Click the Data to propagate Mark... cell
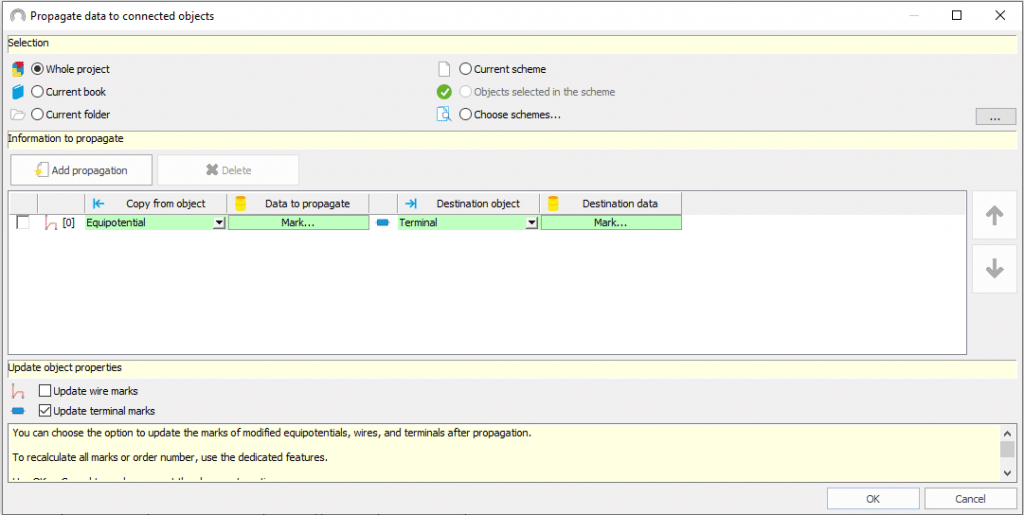 [x=298, y=224]
